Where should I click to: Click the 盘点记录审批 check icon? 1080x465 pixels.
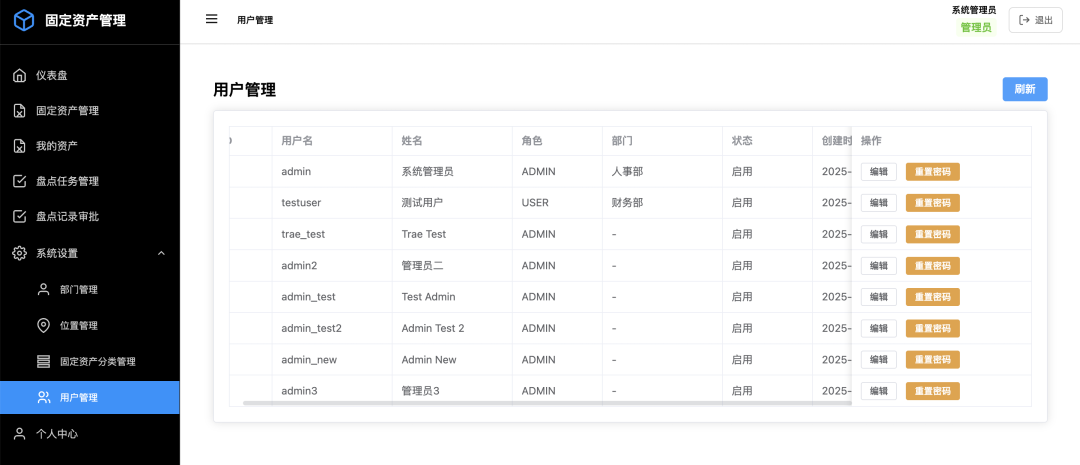20,216
